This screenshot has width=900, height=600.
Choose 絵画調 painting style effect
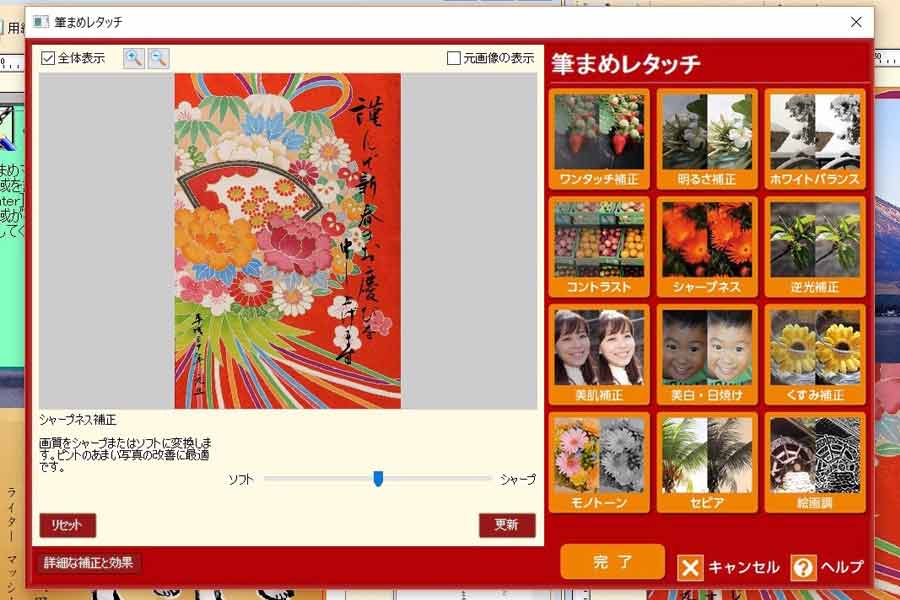coord(814,462)
